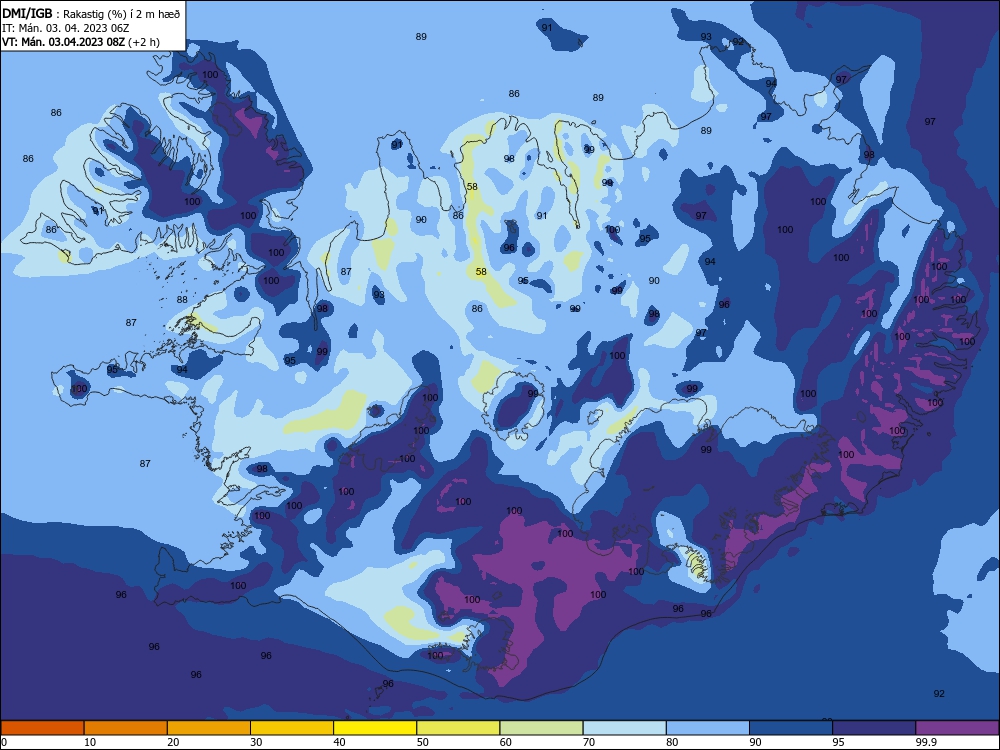
Task: Click the '40' legend scale label
Action: (339, 742)
